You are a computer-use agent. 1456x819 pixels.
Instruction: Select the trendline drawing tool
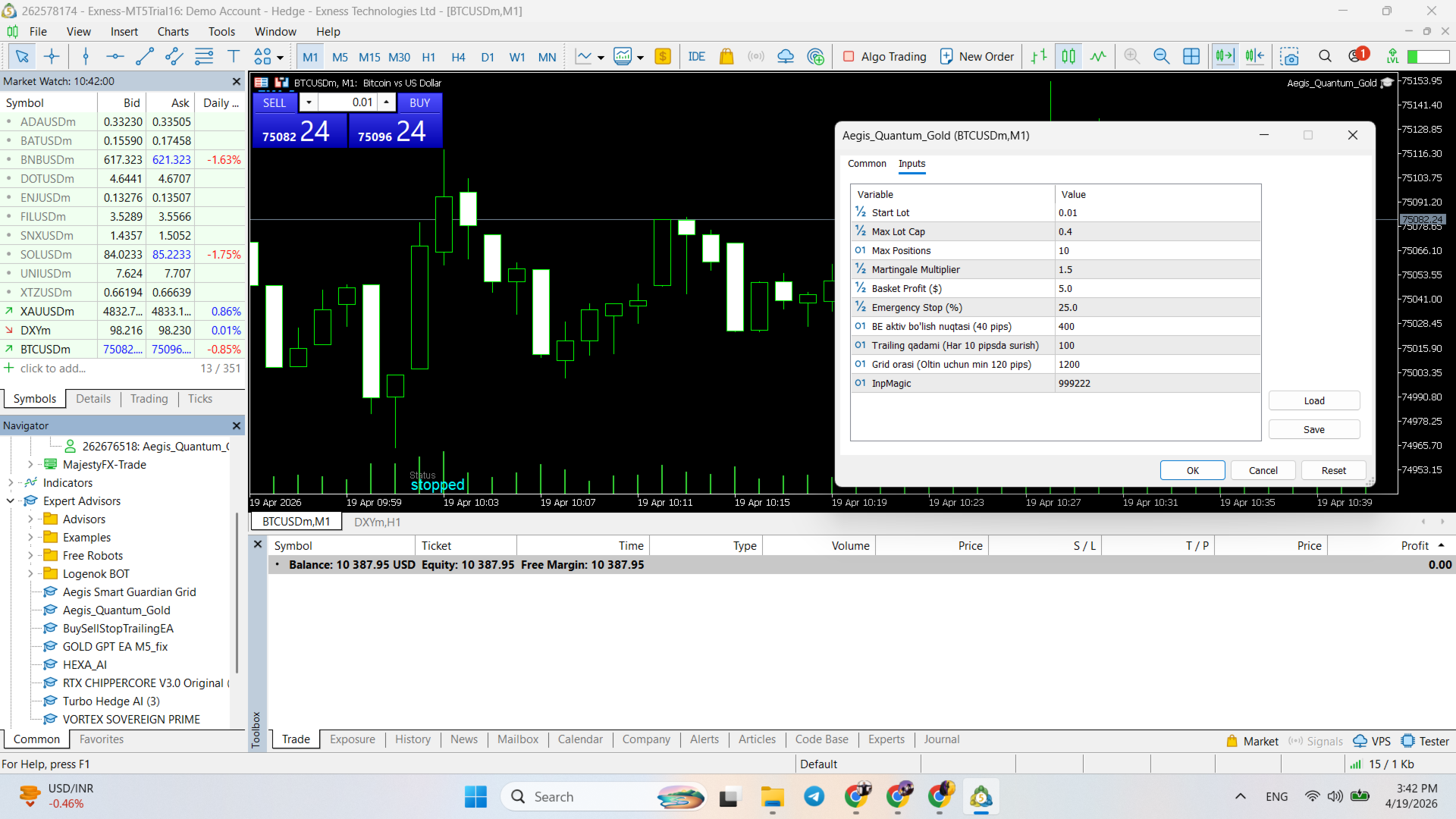click(x=144, y=56)
